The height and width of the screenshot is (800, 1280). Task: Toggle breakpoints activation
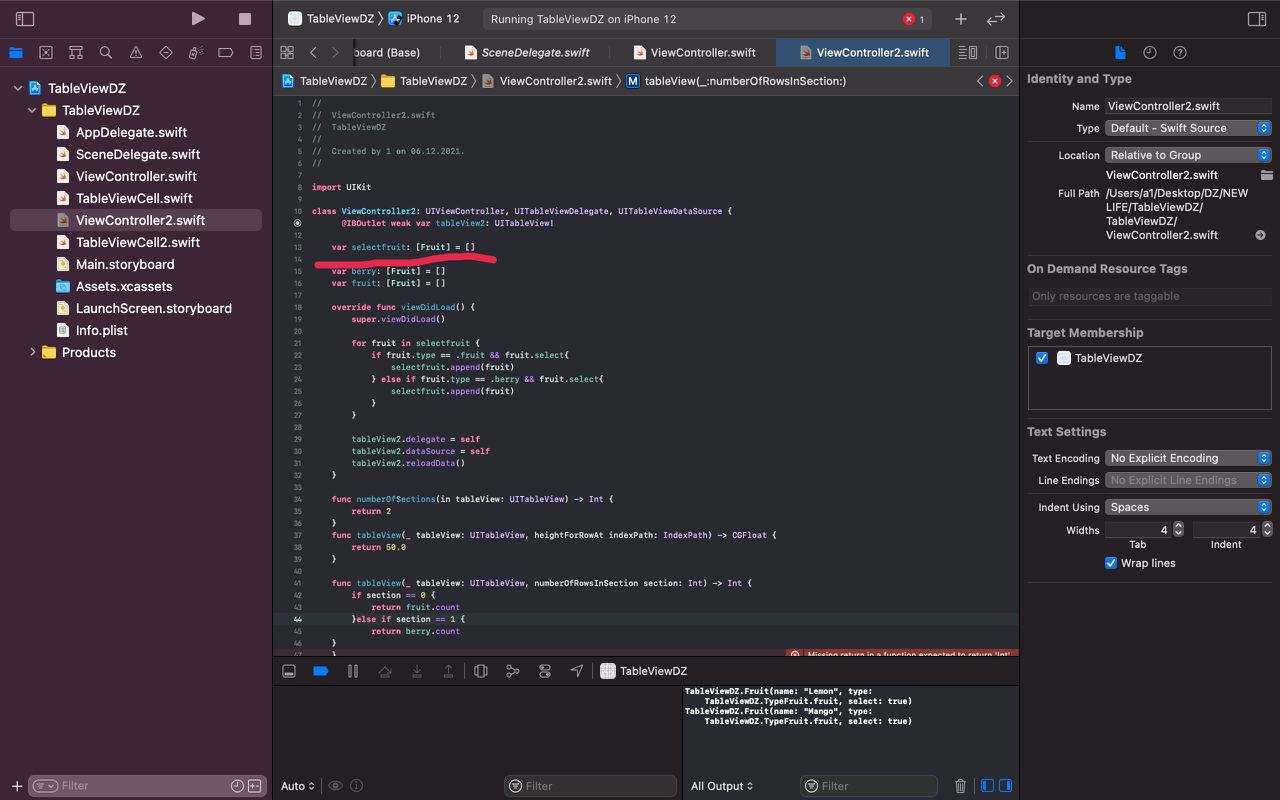pyautogui.click(x=321, y=671)
